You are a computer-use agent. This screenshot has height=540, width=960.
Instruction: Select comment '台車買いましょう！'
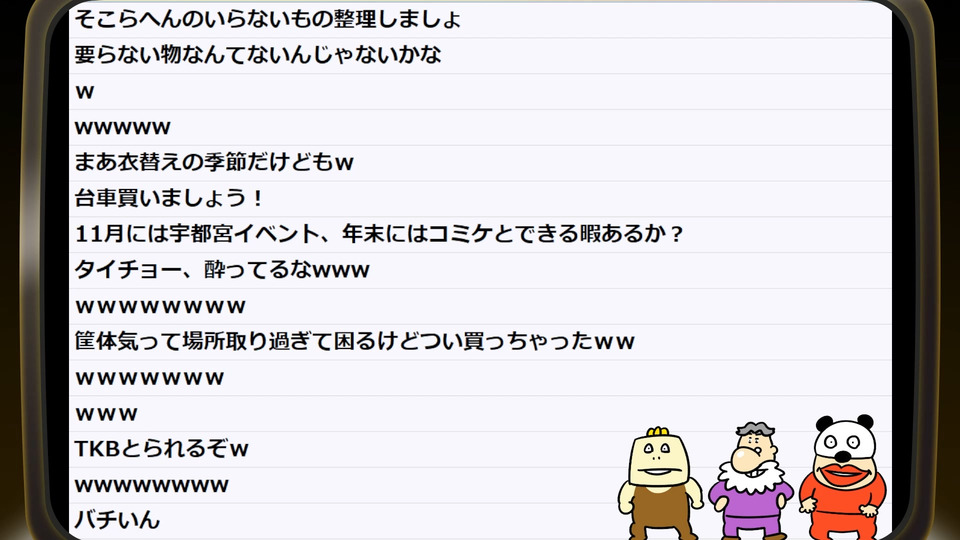pos(480,199)
